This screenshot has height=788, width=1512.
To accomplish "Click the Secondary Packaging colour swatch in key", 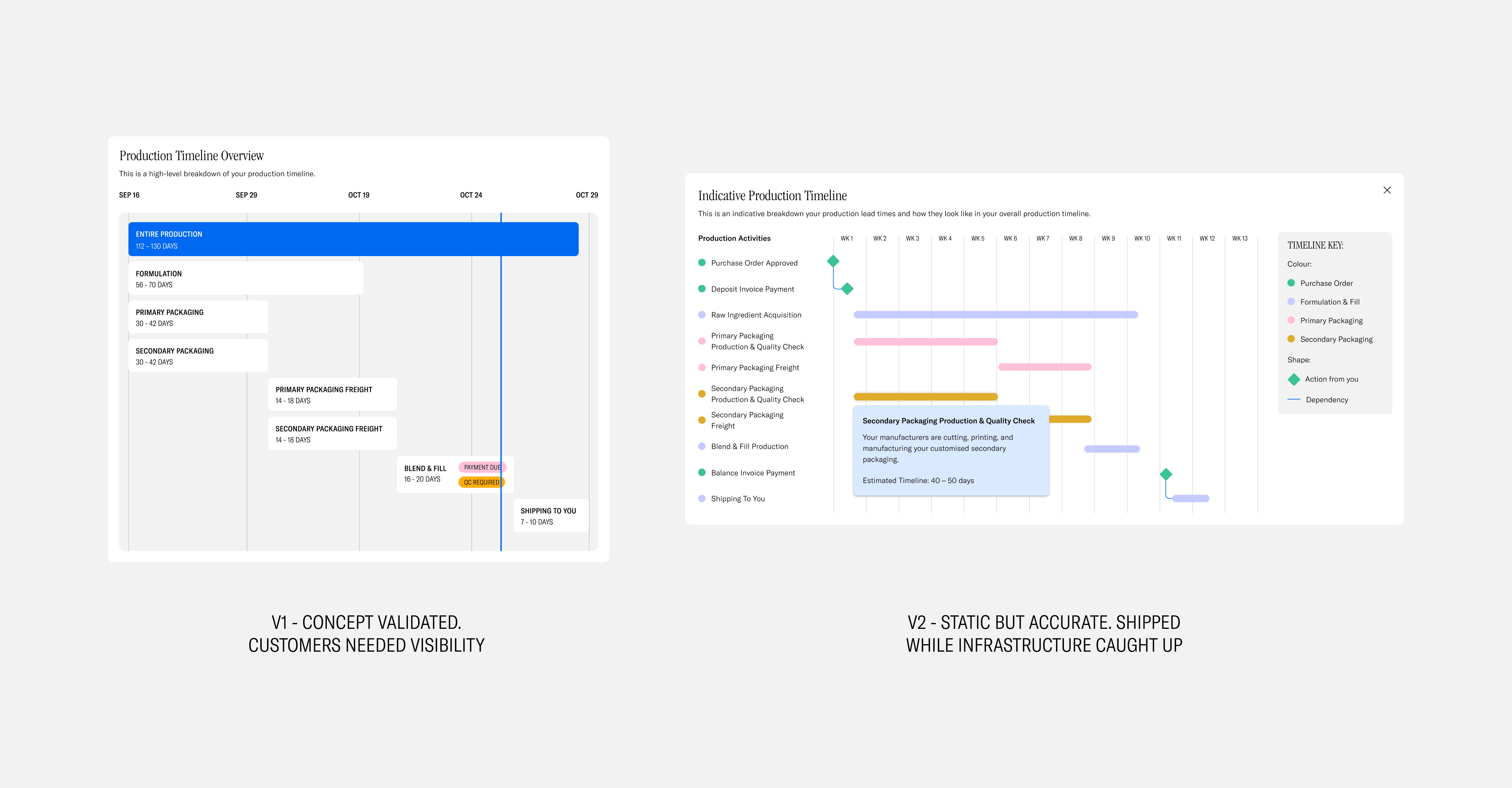I will click(x=1291, y=339).
